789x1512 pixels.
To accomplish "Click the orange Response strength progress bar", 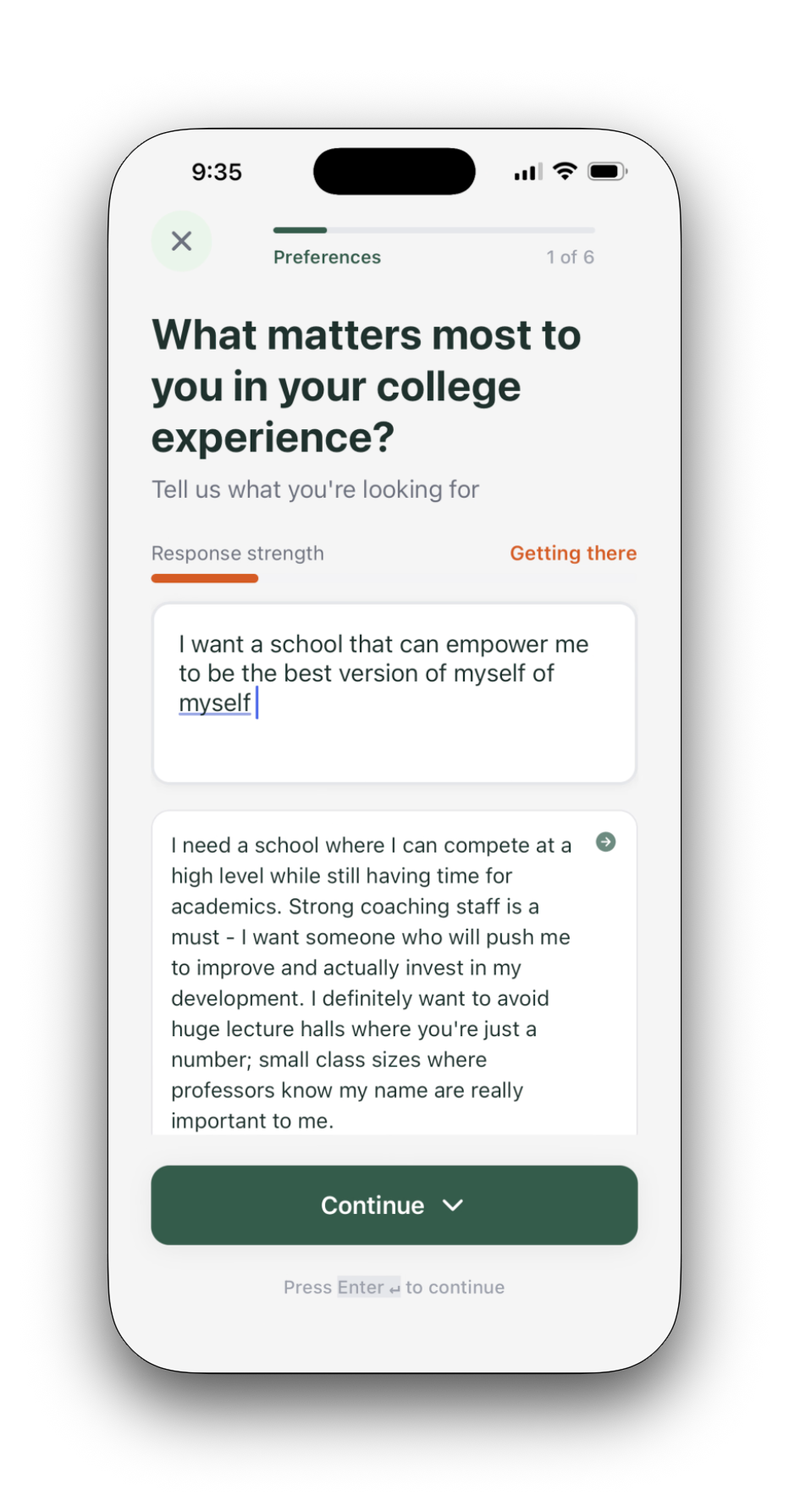I will click(204, 578).
